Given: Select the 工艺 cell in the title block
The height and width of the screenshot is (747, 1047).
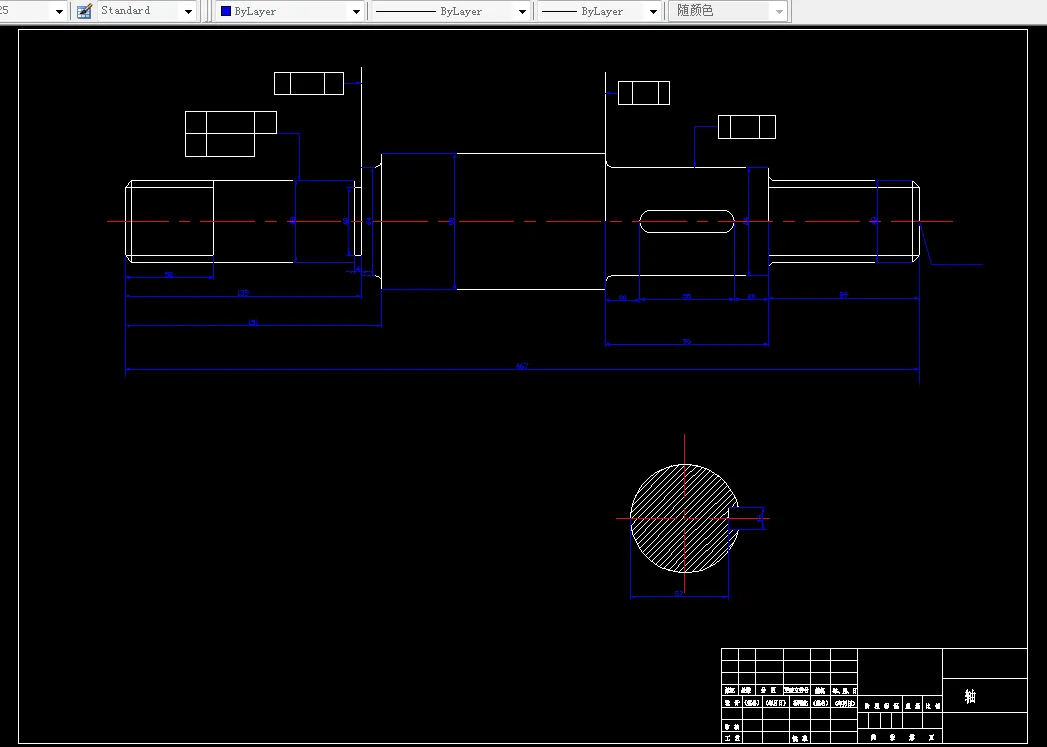Looking at the screenshot, I should (x=732, y=738).
